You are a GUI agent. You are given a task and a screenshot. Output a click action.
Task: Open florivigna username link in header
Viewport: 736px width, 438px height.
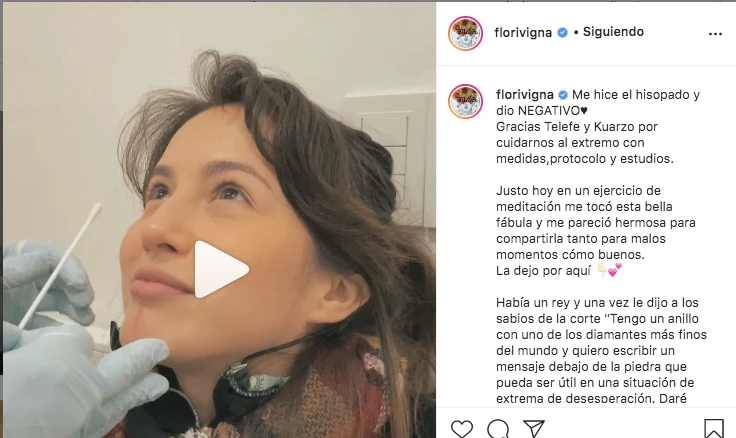point(523,32)
